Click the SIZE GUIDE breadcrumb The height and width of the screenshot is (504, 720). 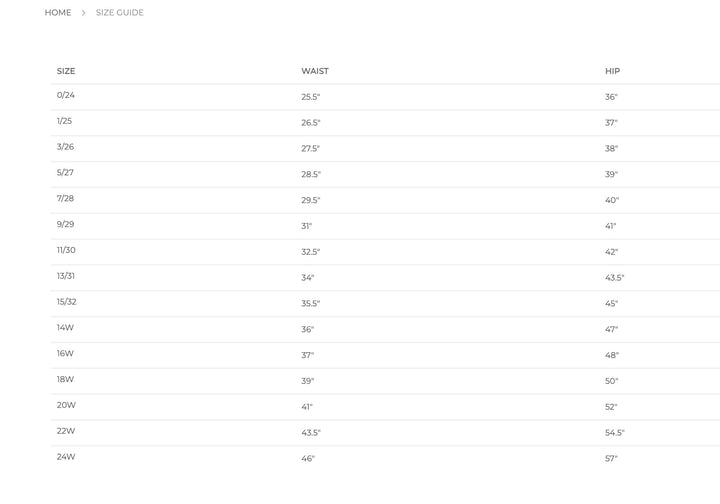point(120,13)
